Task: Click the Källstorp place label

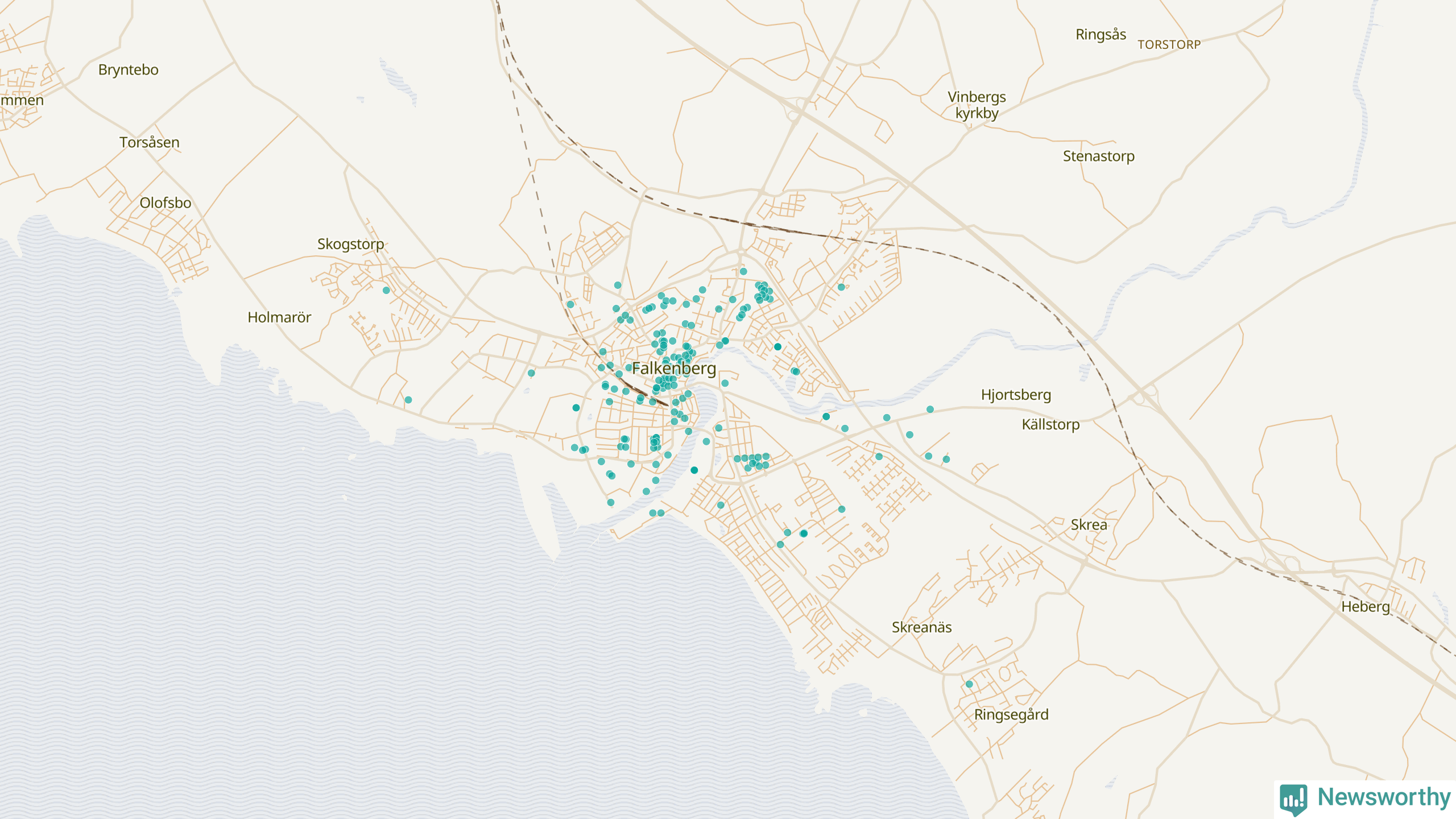Action: coord(1050,425)
